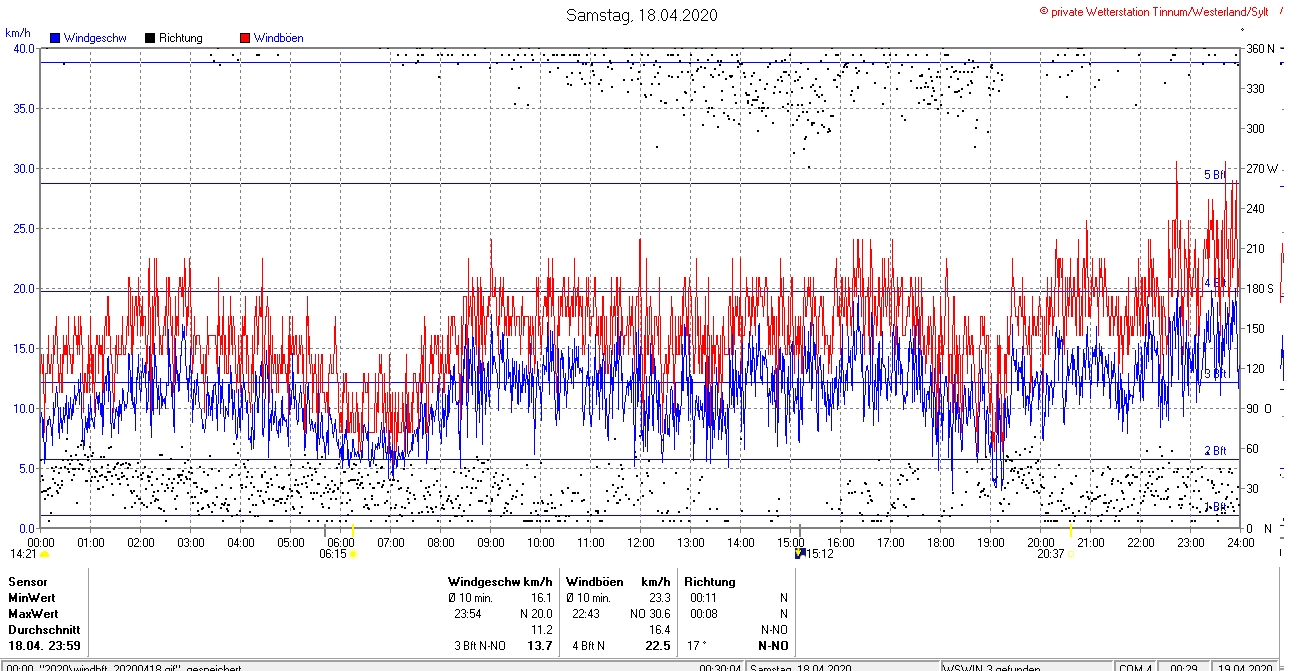
Task: Click the 06:15 sunrise time label
Action: (x=333, y=553)
